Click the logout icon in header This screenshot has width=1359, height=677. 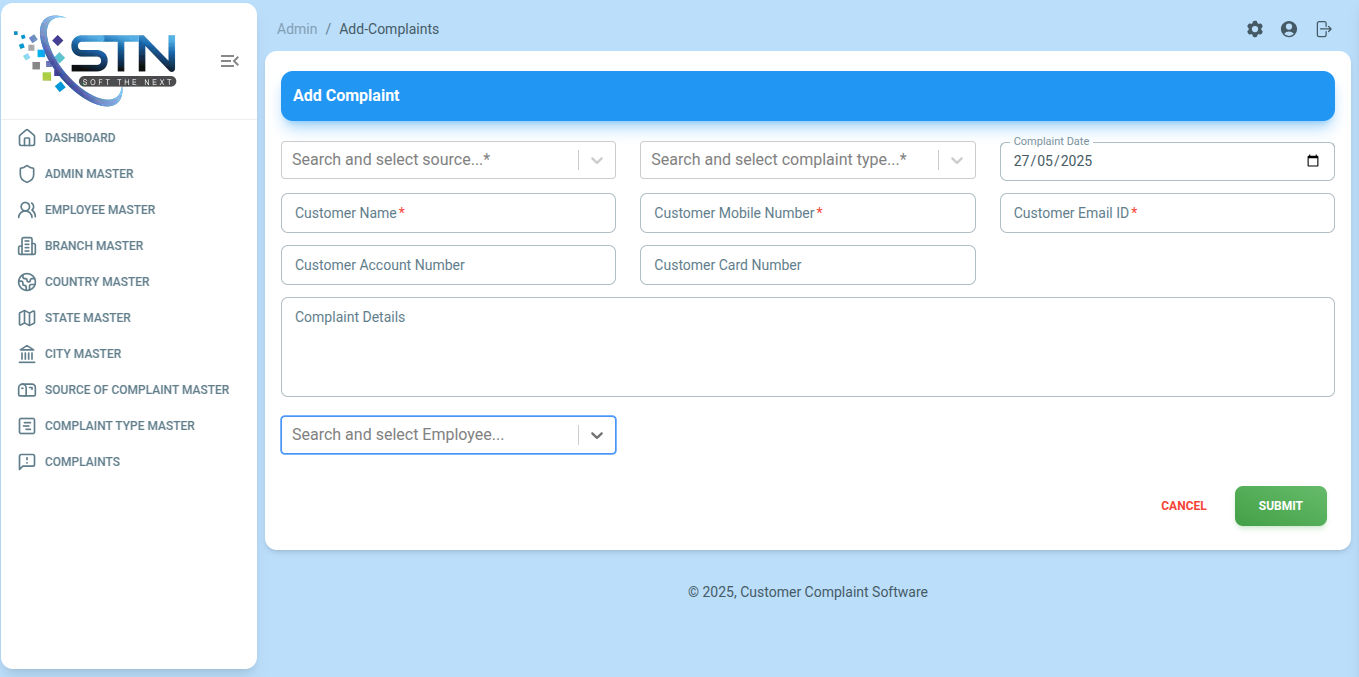pyautogui.click(x=1324, y=29)
